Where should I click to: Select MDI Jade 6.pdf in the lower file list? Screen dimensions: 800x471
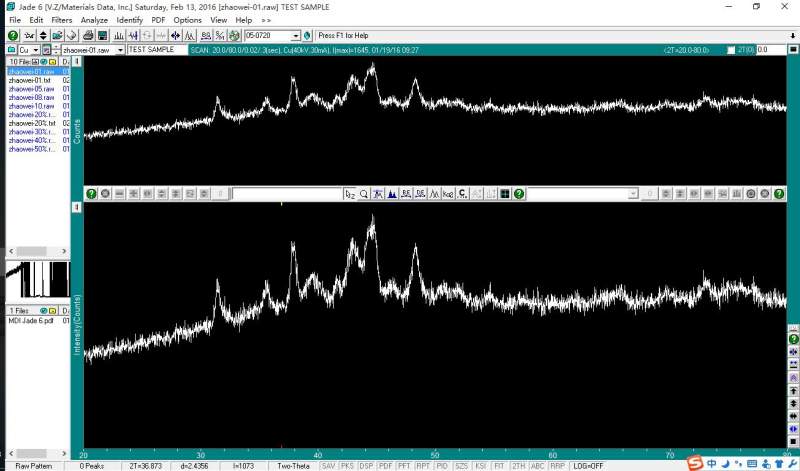[x=31, y=320]
